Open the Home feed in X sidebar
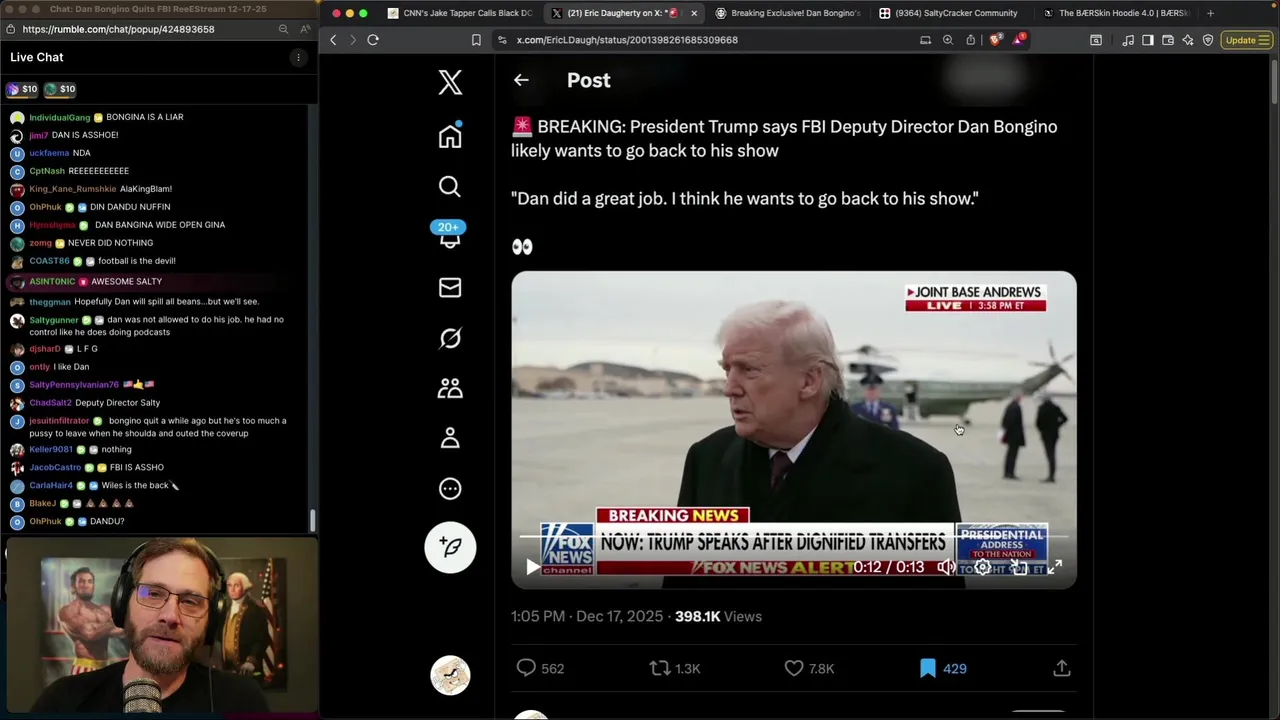 (x=450, y=136)
